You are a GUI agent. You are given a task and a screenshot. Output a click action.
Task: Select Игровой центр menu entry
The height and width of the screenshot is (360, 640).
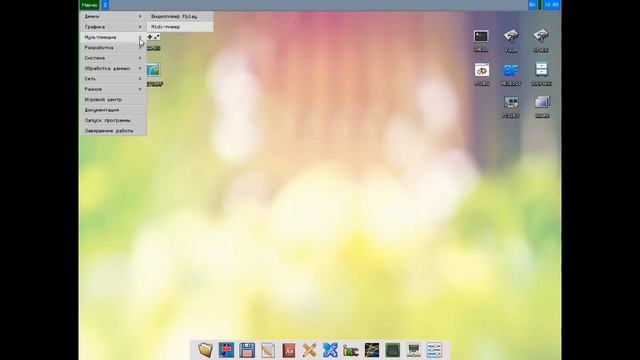click(x=113, y=100)
